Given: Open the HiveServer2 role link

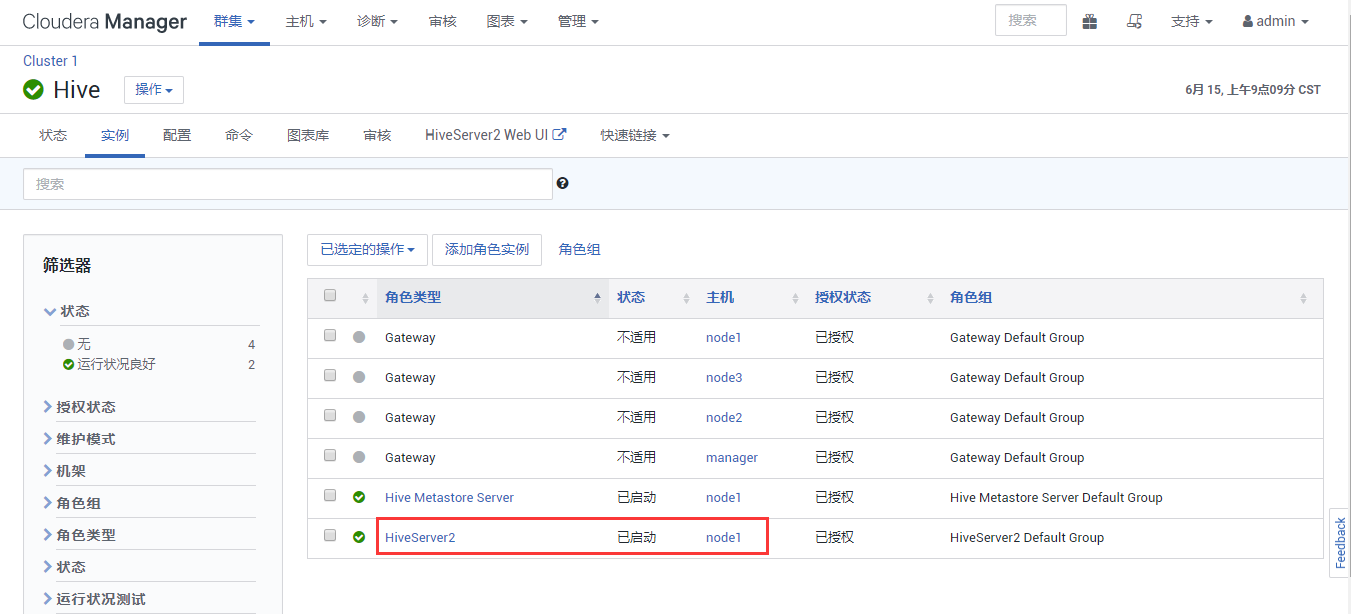Looking at the screenshot, I should [x=420, y=537].
